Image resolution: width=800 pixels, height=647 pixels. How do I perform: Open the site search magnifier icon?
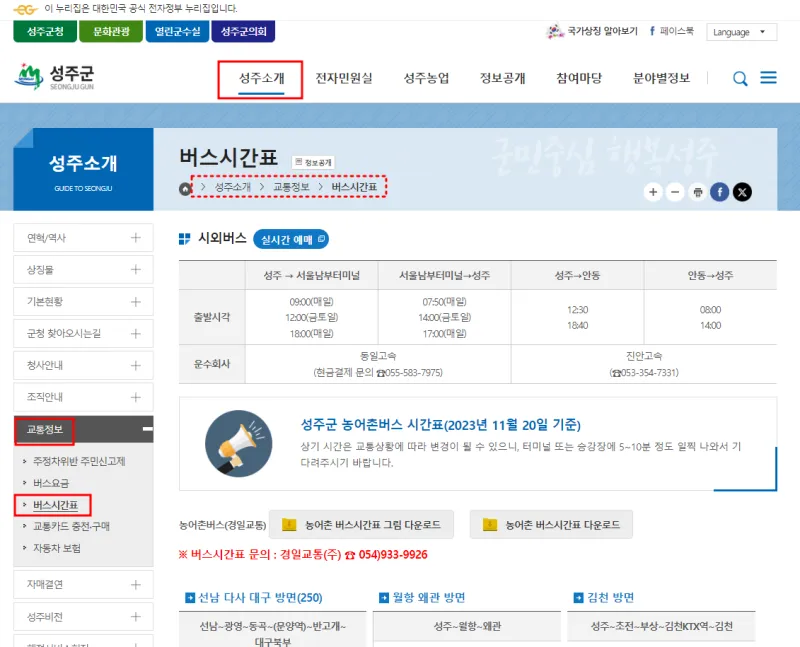pos(740,78)
